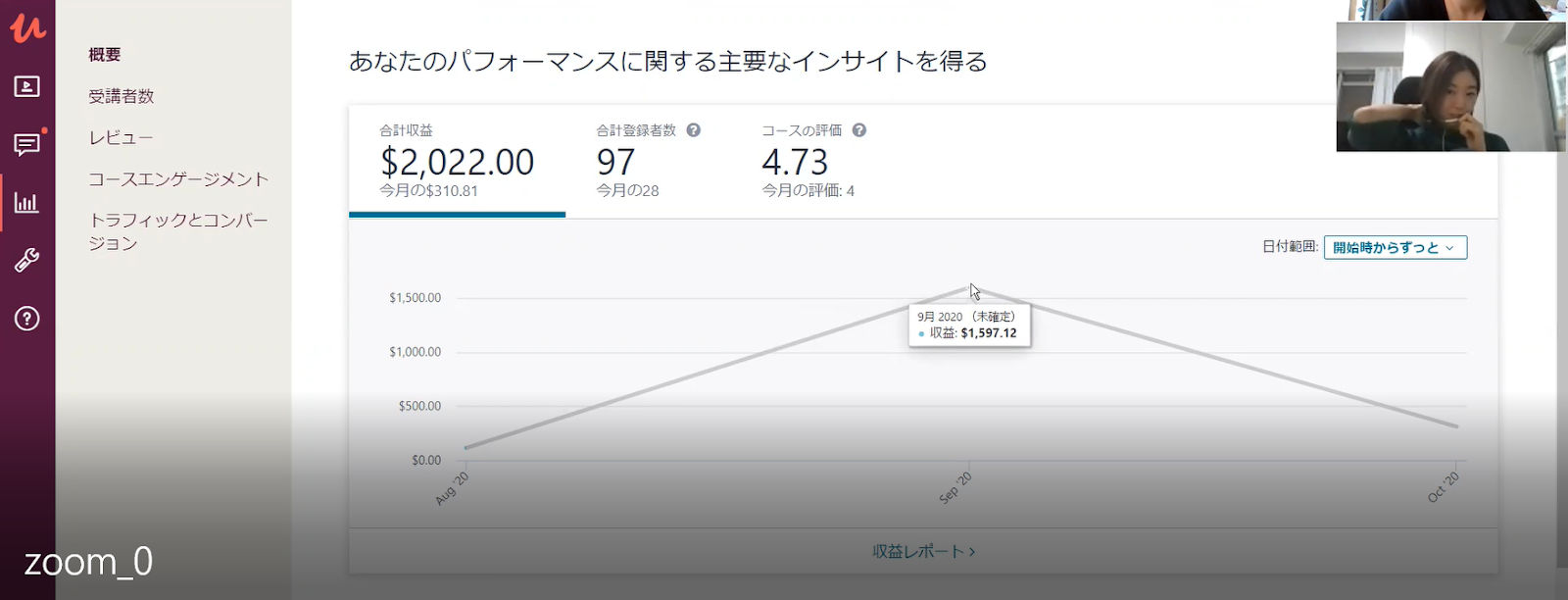Select the 合計収益 revenue tab
Screen dimensions: 1568x600
coord(457,161)
